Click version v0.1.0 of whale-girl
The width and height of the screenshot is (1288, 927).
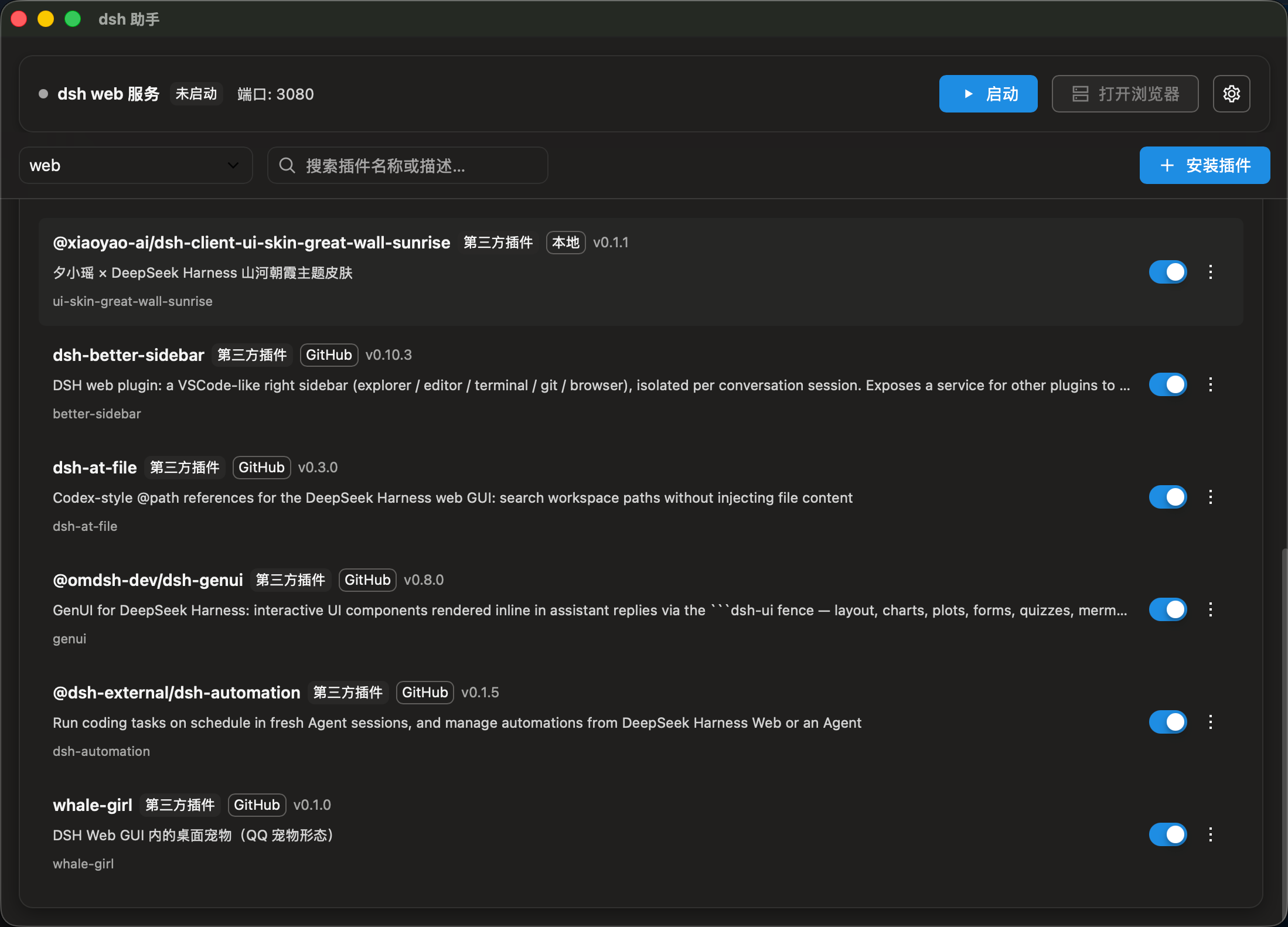(x=312, y=805)
